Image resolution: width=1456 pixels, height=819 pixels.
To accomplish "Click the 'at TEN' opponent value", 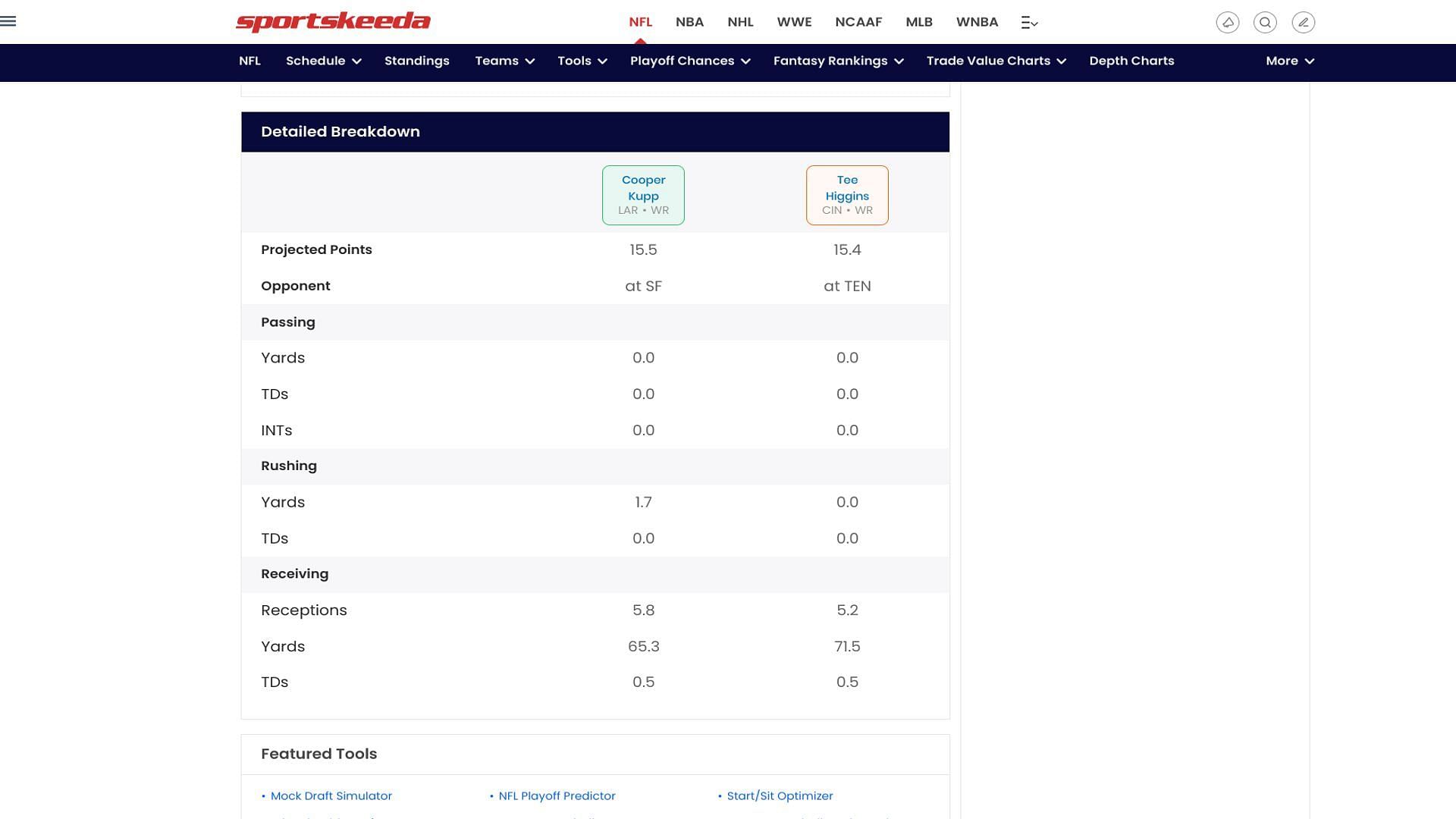I will click(847, 286).
